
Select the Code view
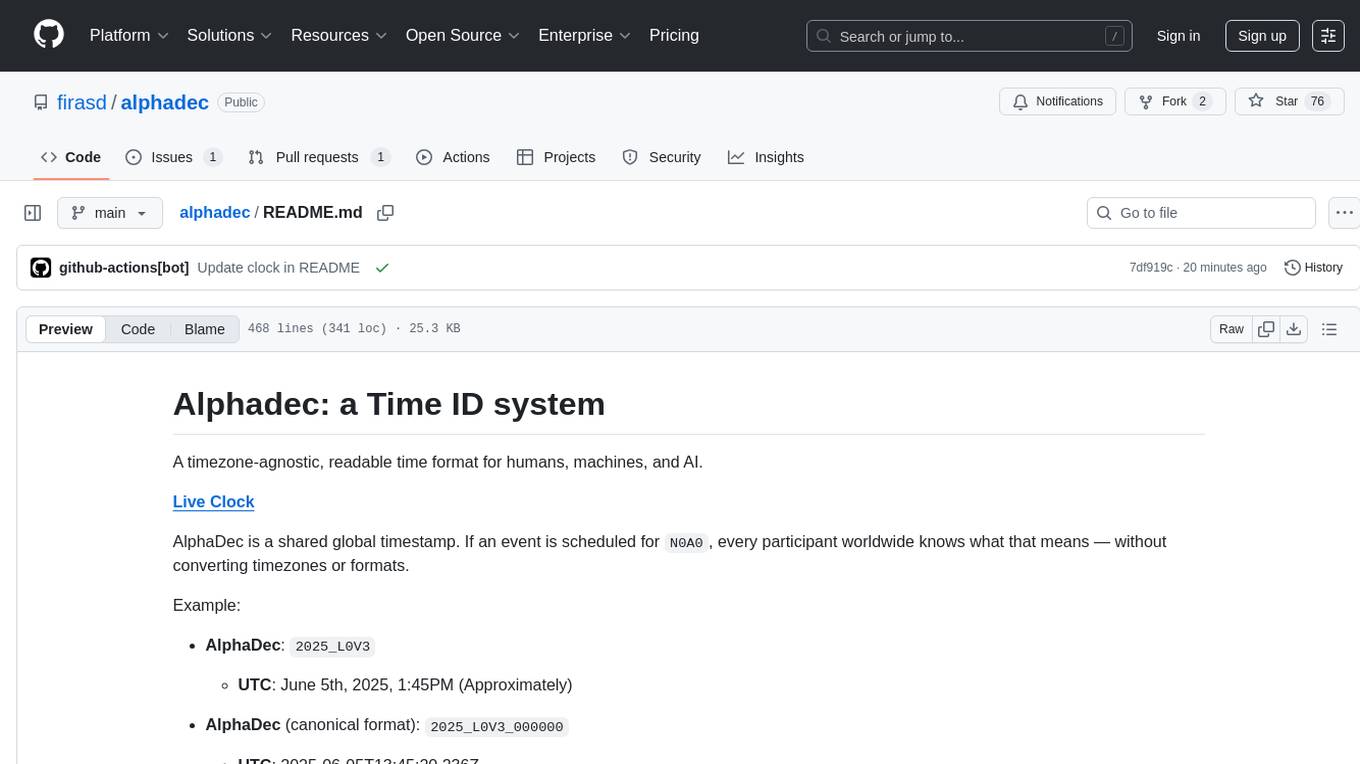coord(138,329)
